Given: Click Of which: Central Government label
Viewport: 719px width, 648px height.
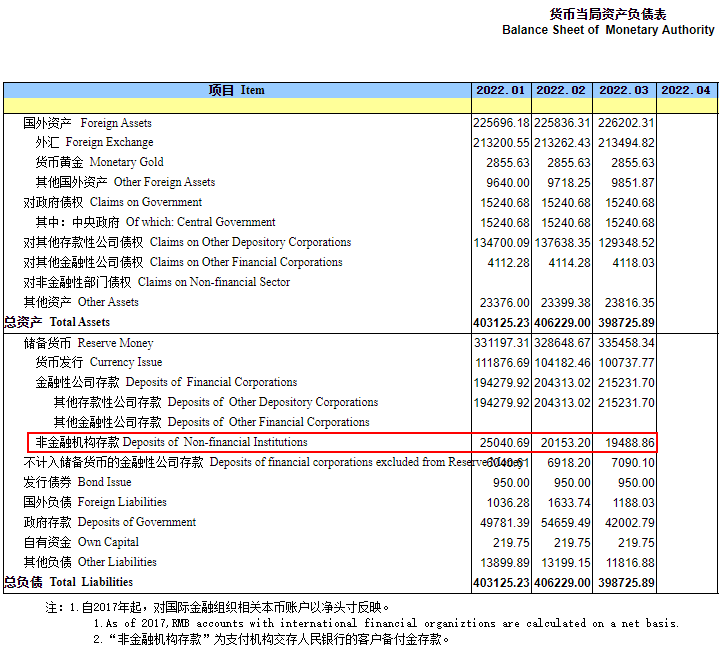Looking at the screenshot, I should [155, 222].
